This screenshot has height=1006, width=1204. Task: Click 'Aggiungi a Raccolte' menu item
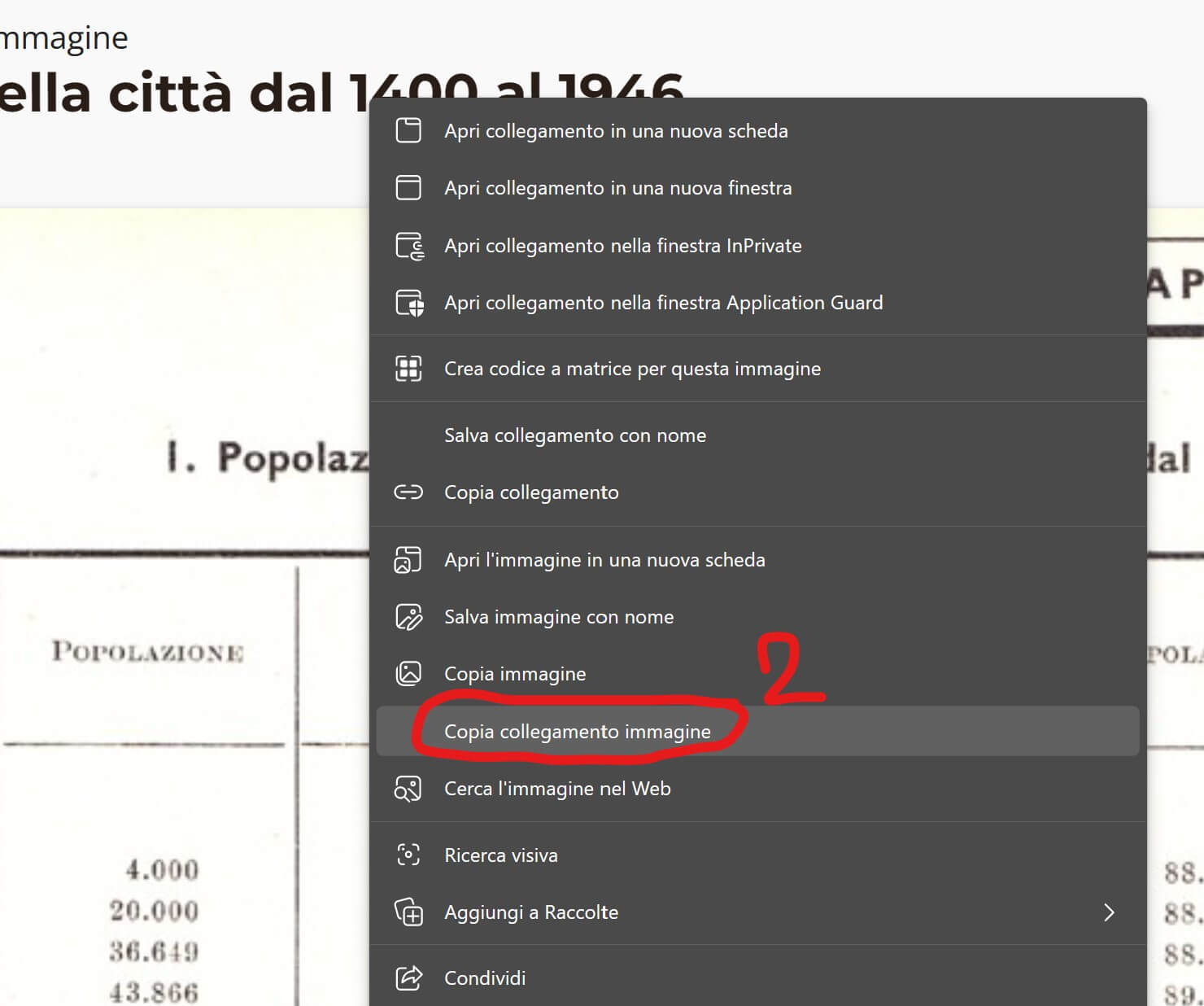coord(530,912)
